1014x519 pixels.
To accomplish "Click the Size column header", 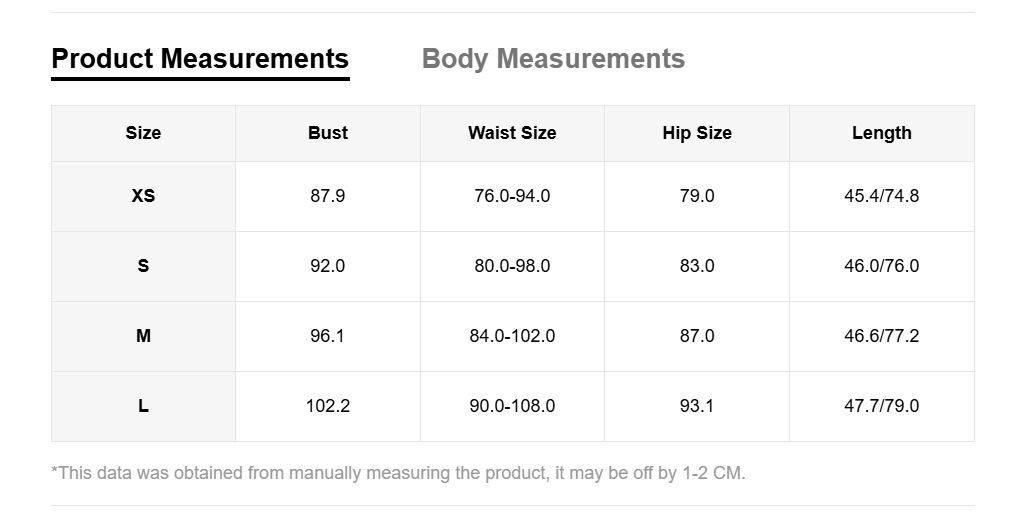I will coord(143,133).
